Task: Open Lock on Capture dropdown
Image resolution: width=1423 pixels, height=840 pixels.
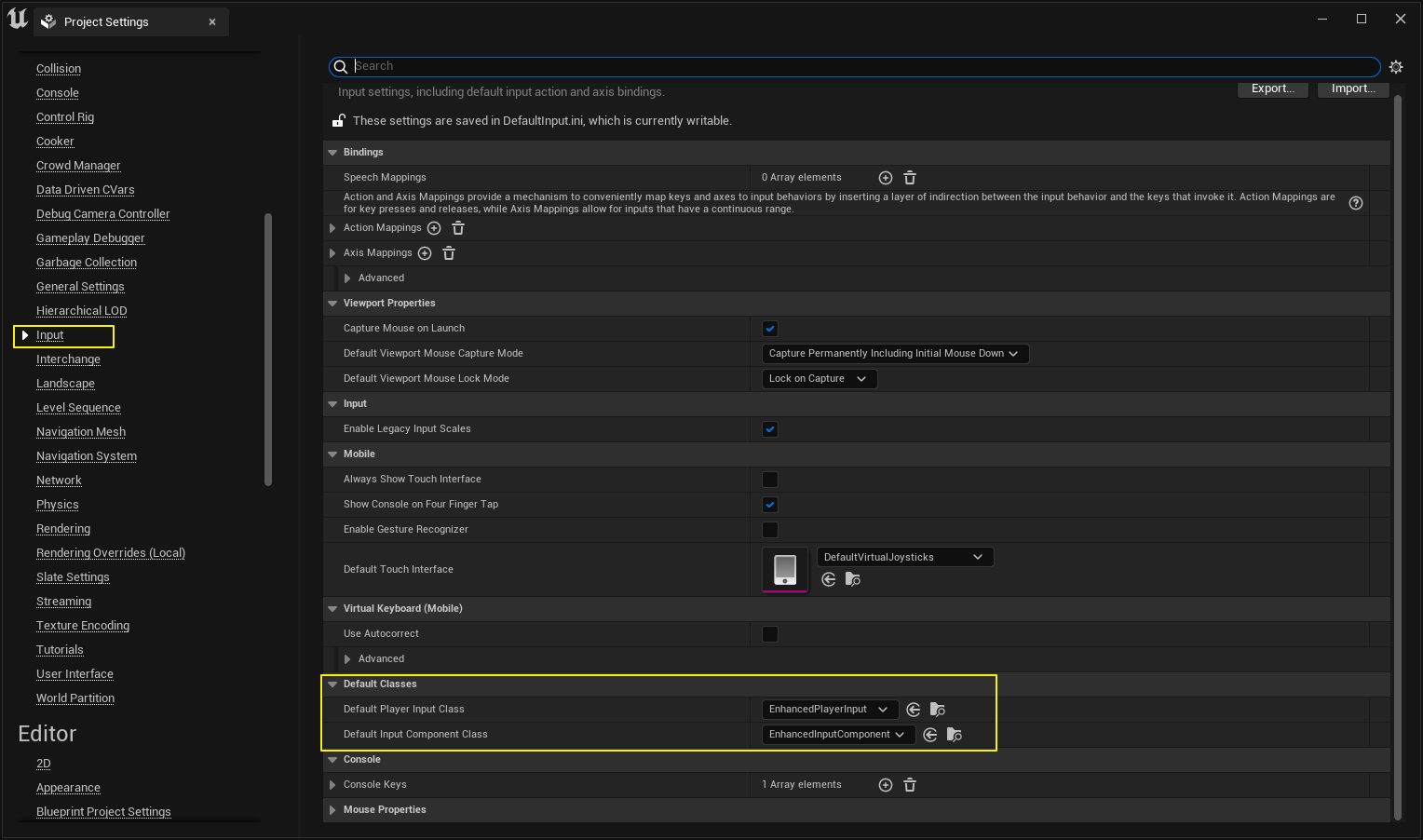Action: (x=818, y=379)
